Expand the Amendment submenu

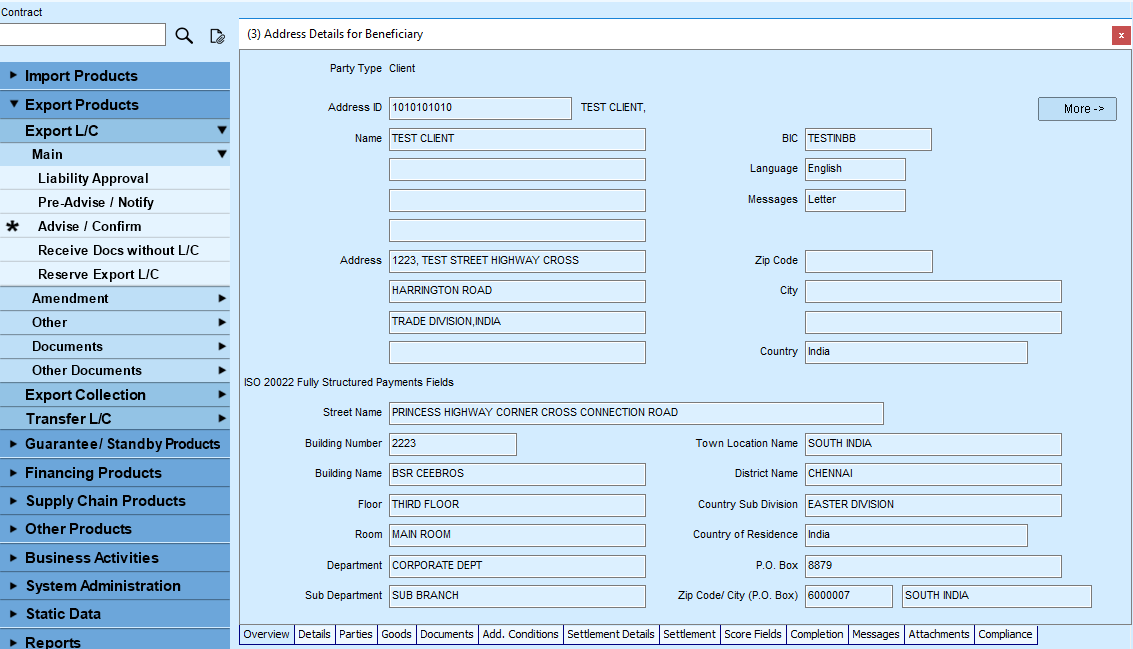click(x=115, y=298)
